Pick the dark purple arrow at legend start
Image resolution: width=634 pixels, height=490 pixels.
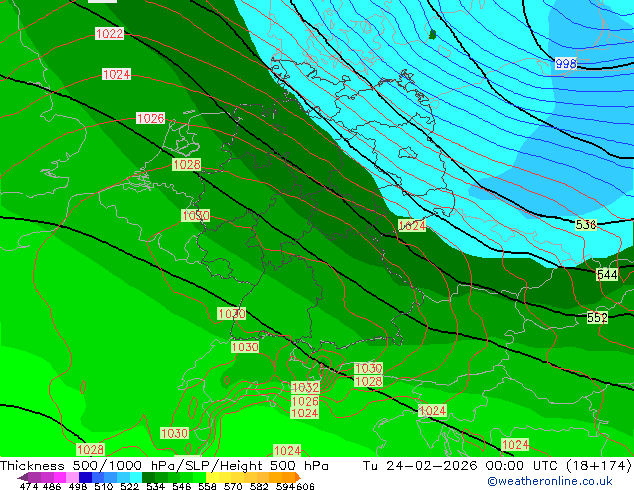[x=23, y=477]
